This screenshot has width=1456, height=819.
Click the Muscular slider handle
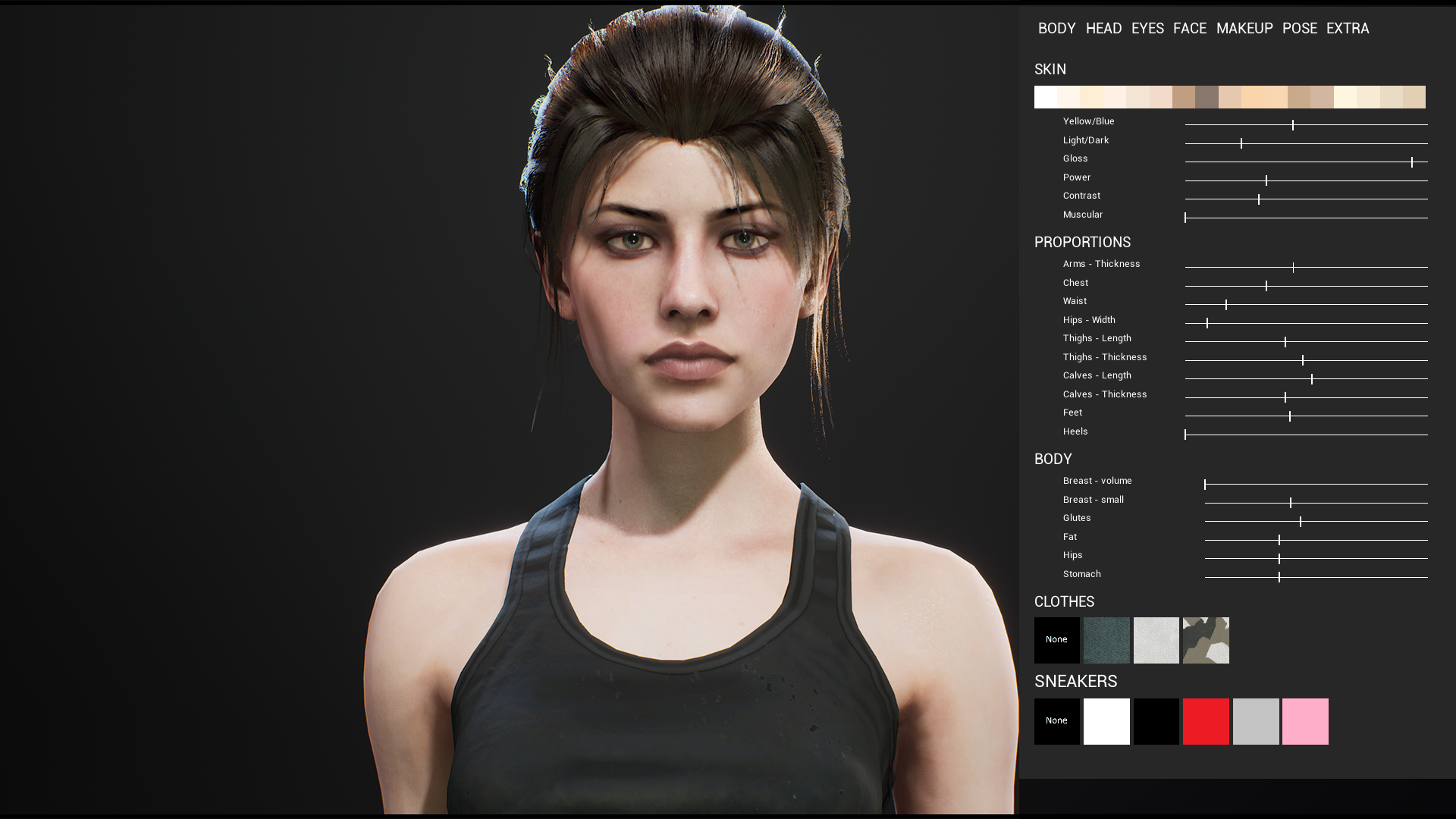click(1186, 218)
